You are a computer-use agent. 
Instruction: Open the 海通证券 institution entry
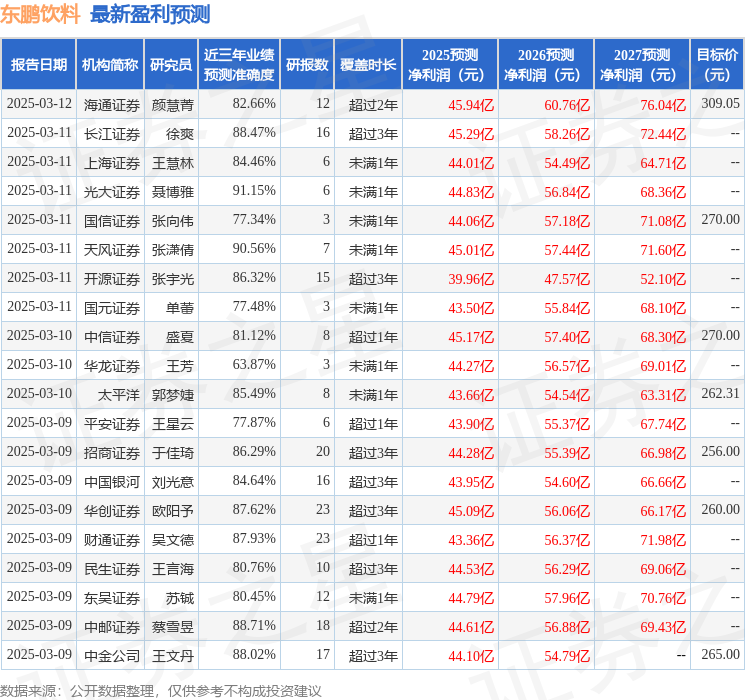tap(111, 104)
